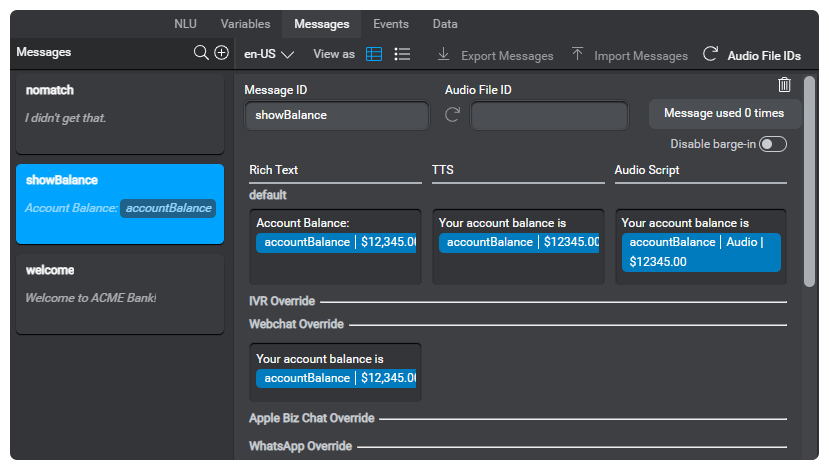Switch to the Events tab

click(391, 24)
